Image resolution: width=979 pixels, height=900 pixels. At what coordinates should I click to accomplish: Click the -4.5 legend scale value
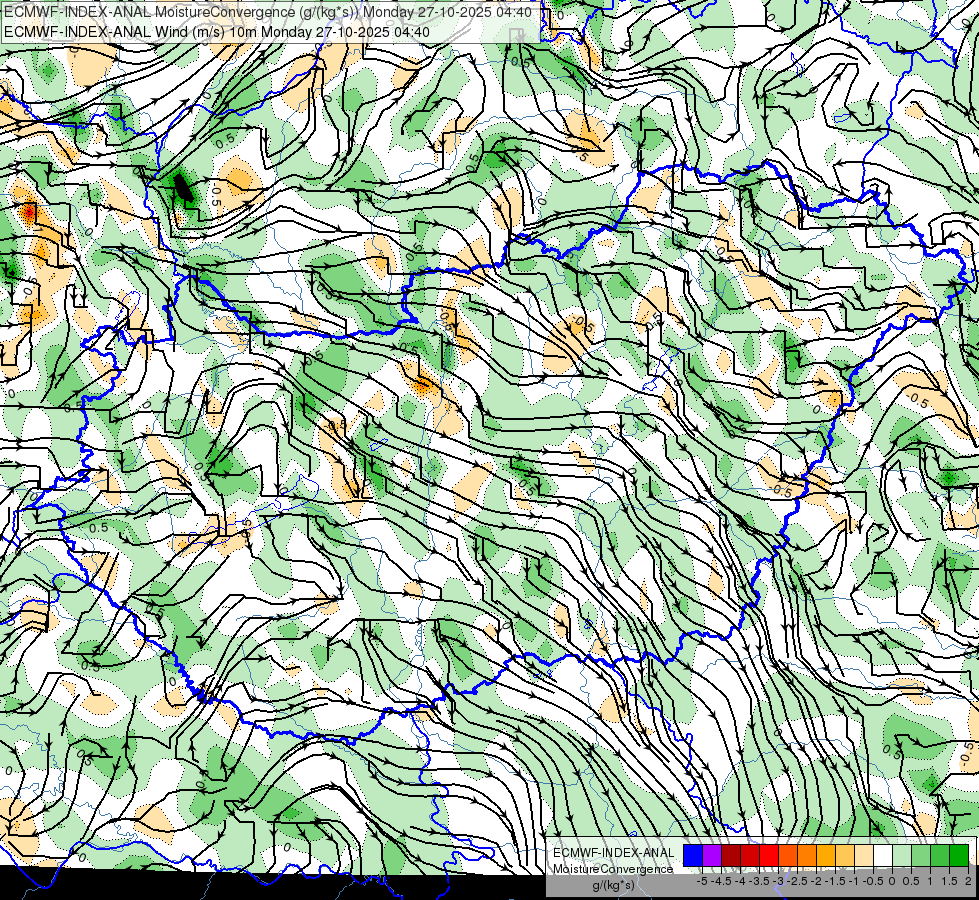click(x=722, y=881)
